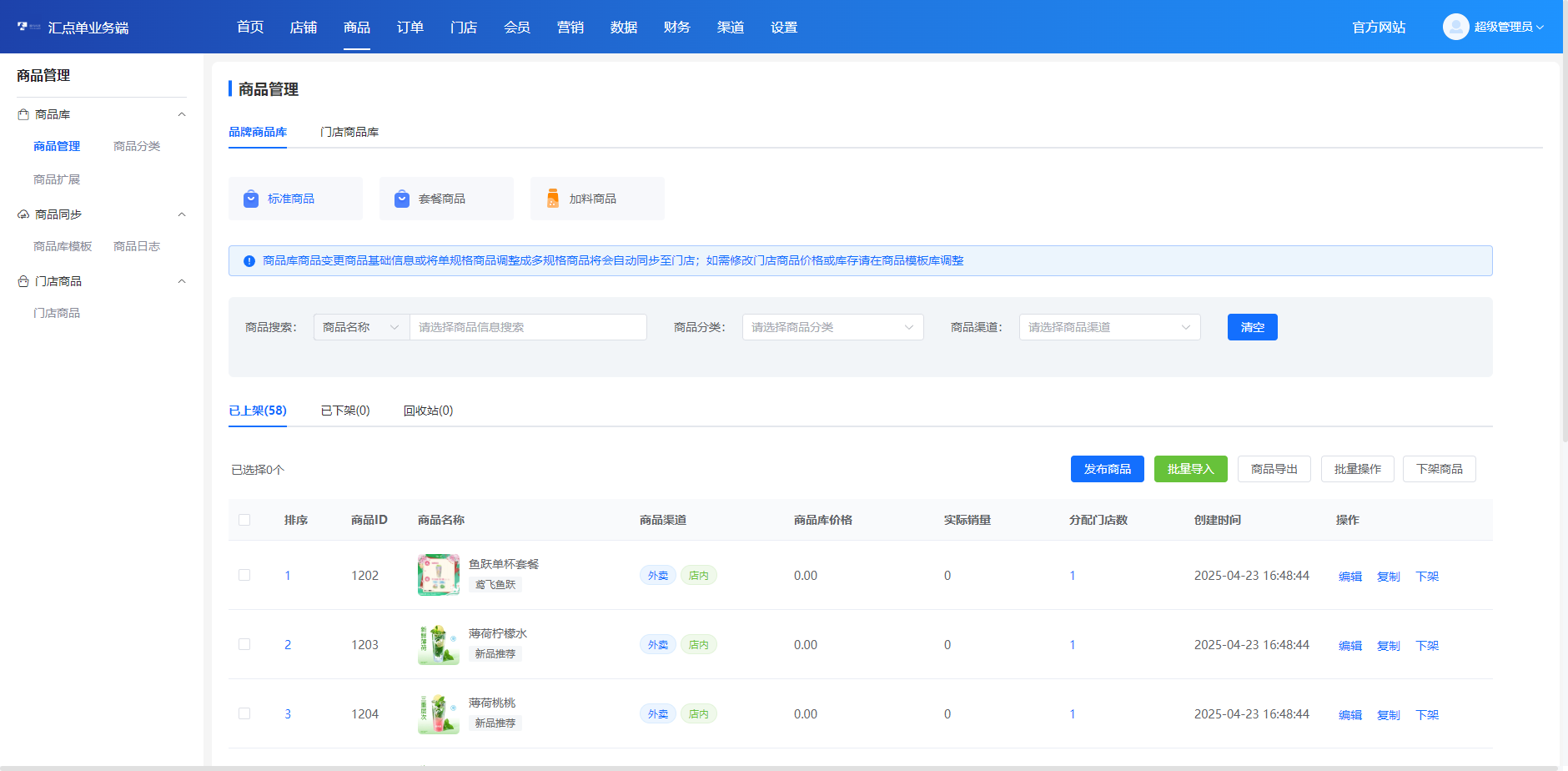Screen dimensions: 1568x771
Task: Check the box for product 1202
Action: point(244,575)
